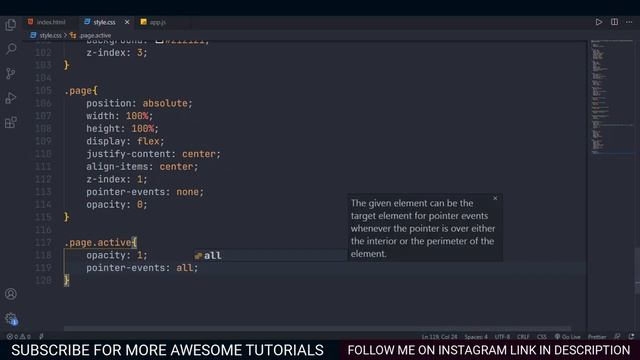Open Source Control view icon
This screenshot has height=360, width=640.
(x=11, y=73)
